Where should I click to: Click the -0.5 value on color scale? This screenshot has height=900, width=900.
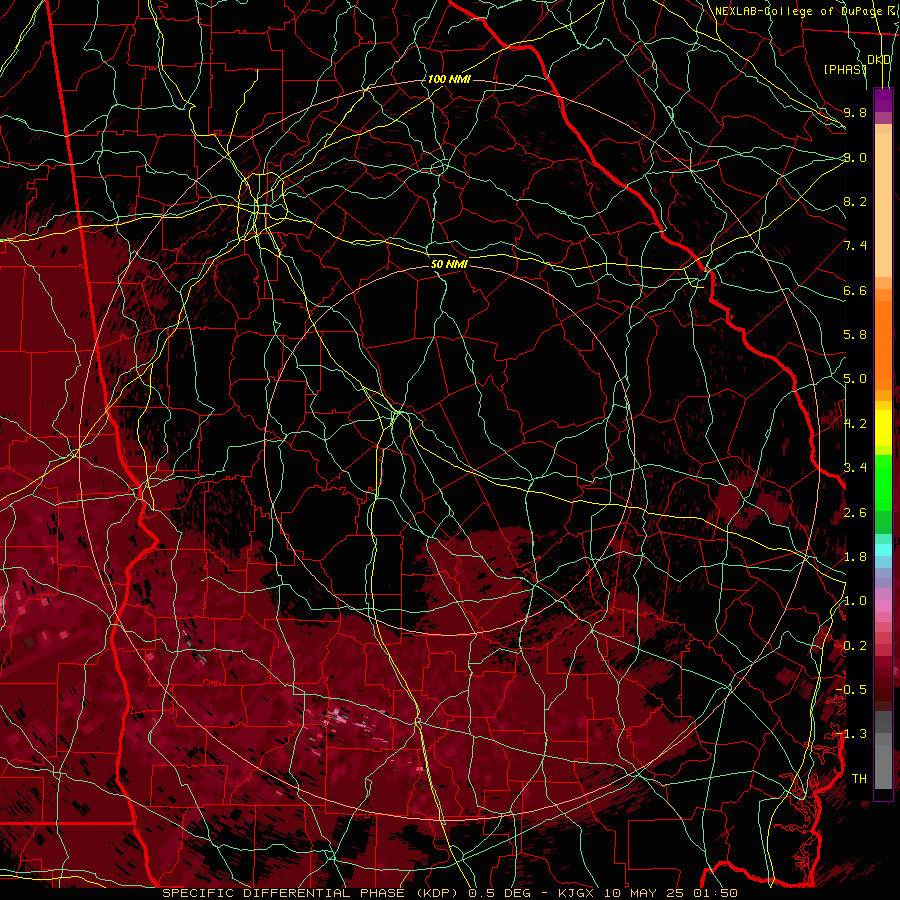pos(851,690)
